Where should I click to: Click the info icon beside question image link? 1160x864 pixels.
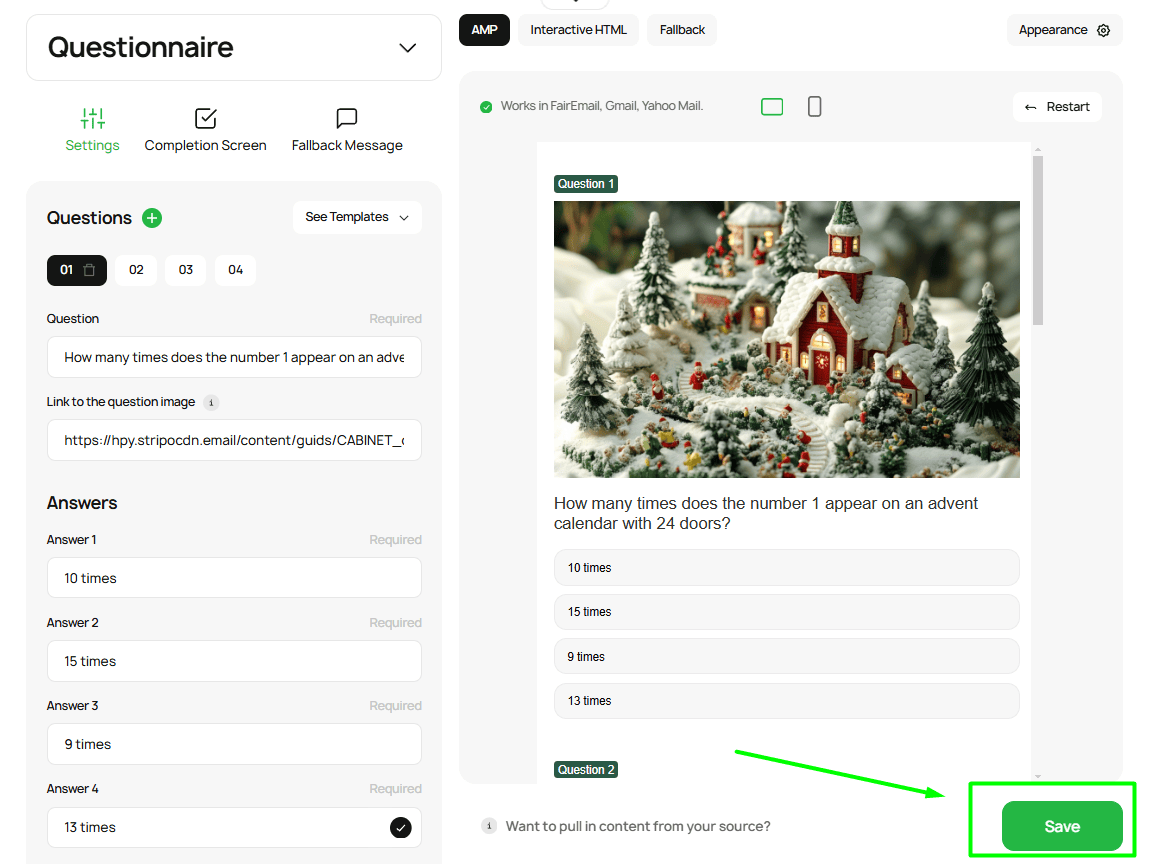coord(211,402)
